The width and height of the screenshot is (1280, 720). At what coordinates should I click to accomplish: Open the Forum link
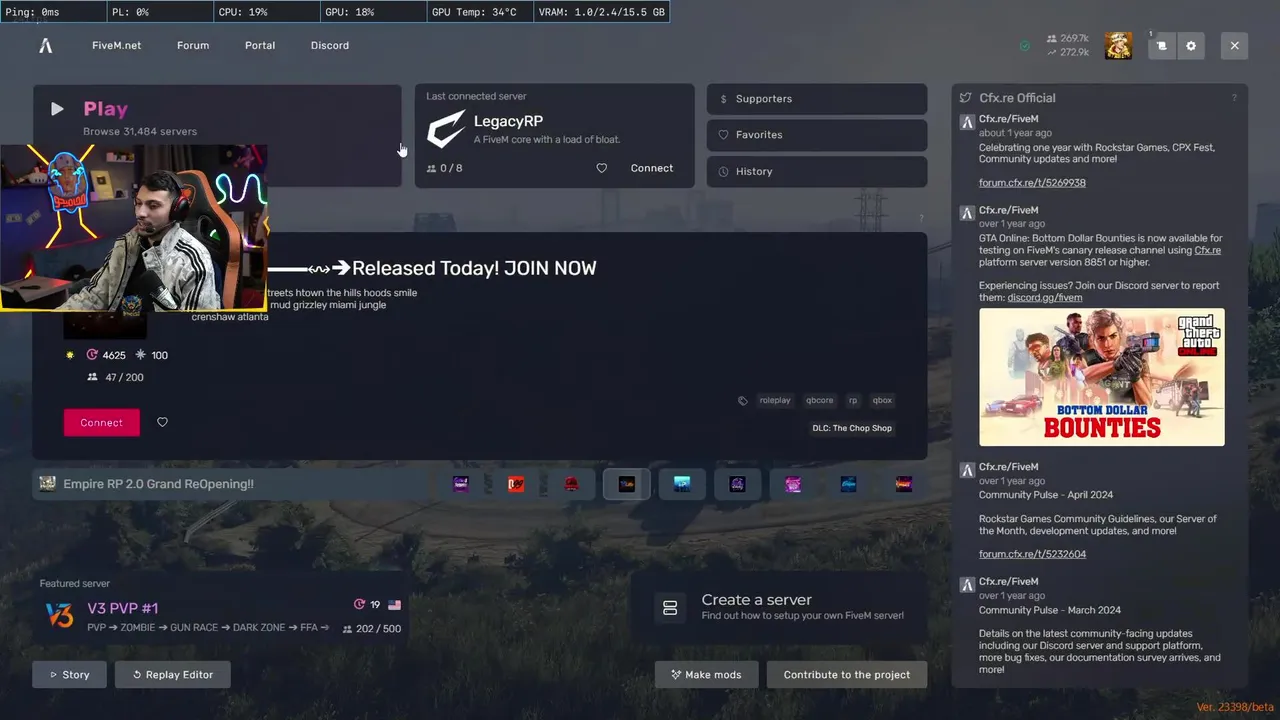coord(193,45)
